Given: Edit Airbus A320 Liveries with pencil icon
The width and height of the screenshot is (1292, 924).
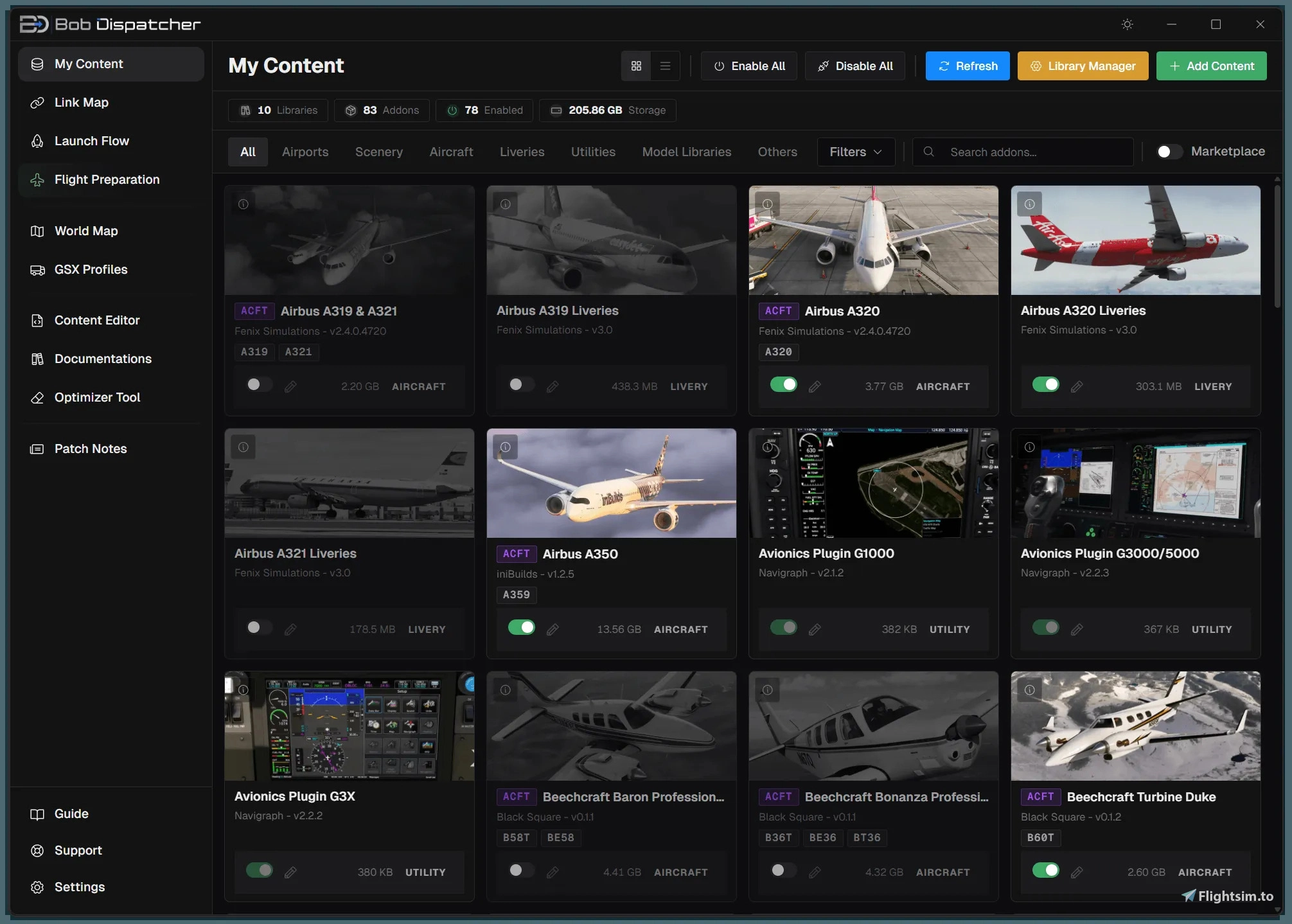Looking at the screenshot, I should click(x=1077, y=386).
